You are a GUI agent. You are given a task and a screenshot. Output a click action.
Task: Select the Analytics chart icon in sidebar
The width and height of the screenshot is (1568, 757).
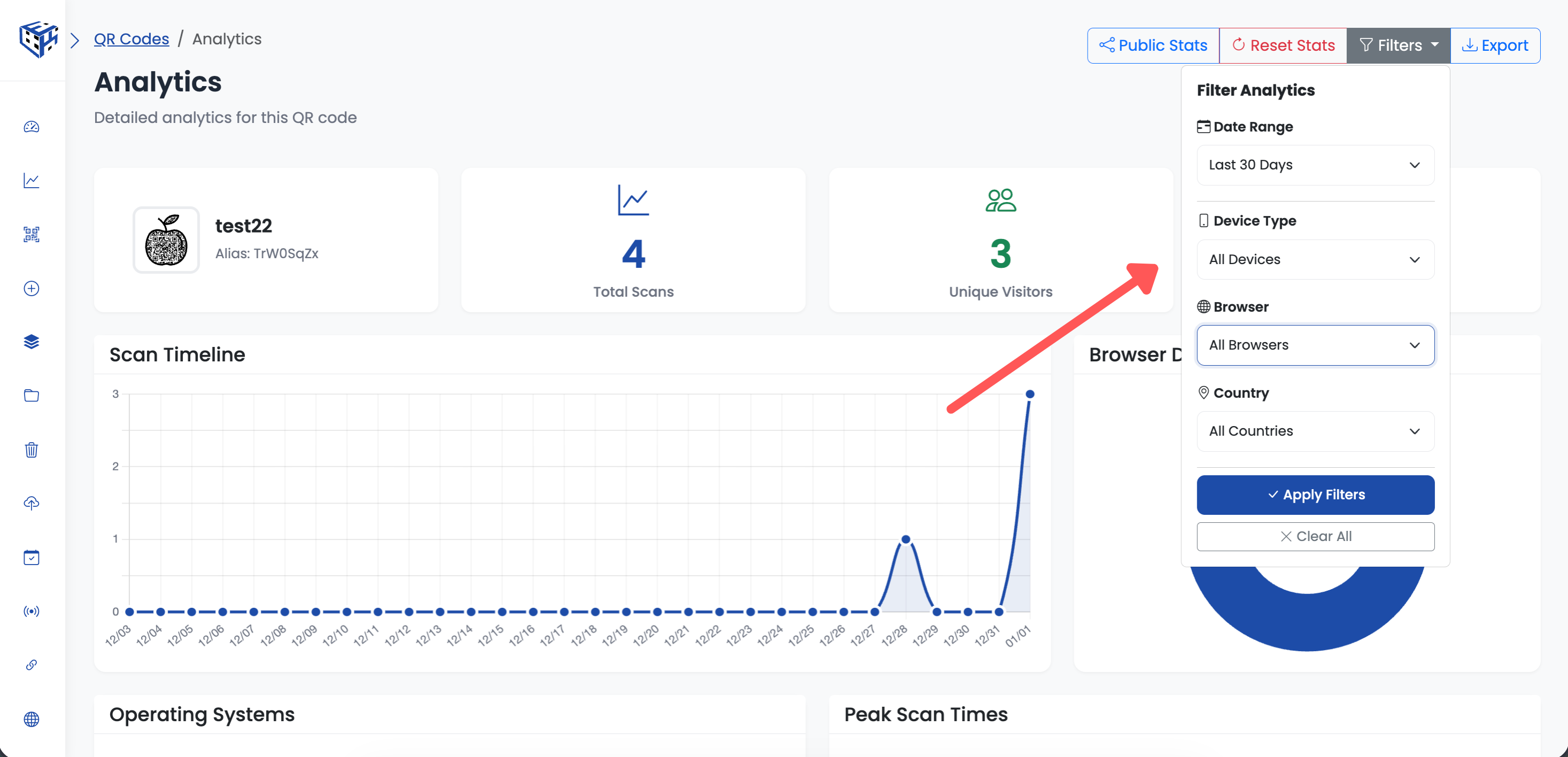pyautogui.click(x=31, y=180)
